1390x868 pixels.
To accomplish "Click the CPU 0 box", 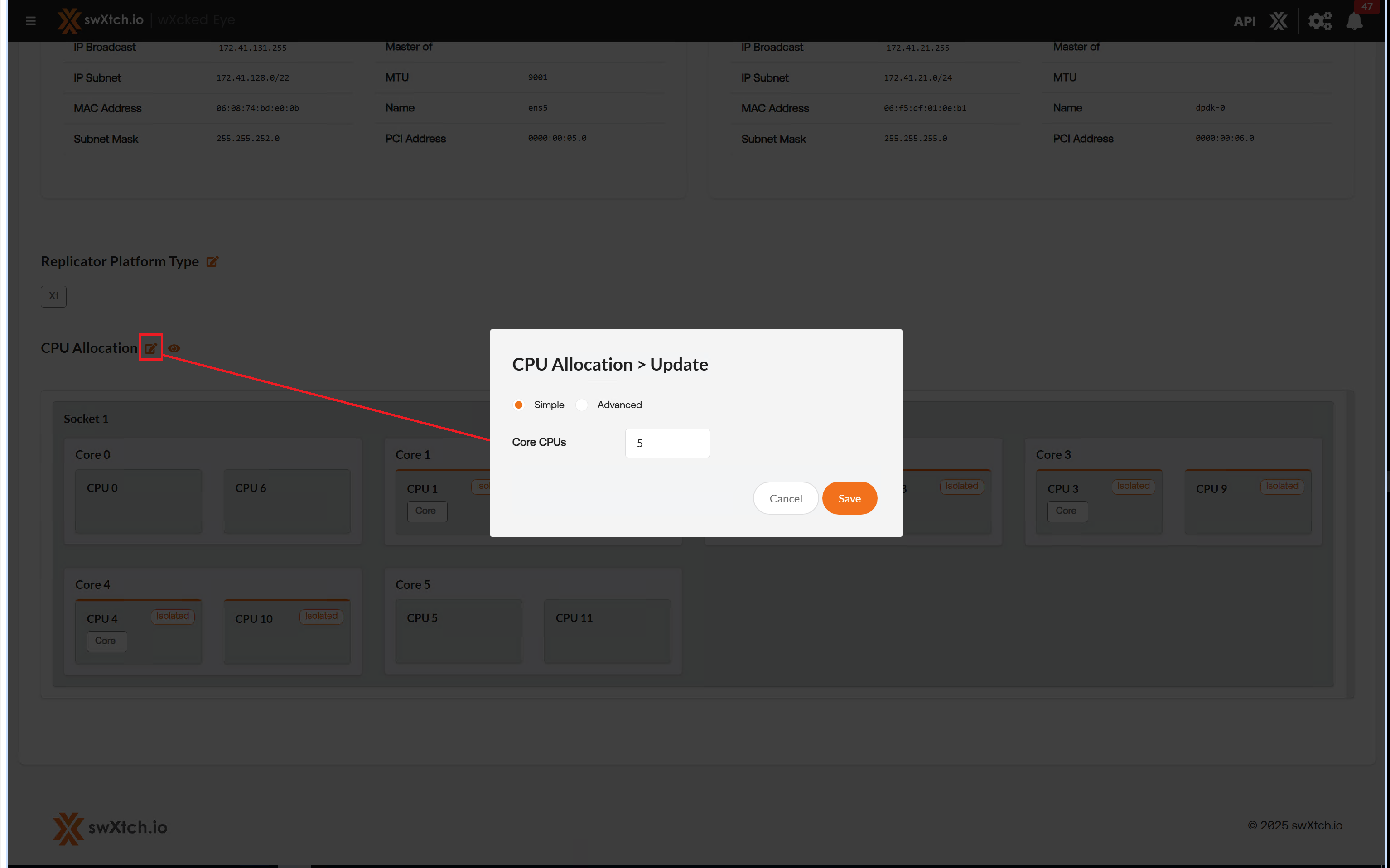I will (x=138, y=501).
